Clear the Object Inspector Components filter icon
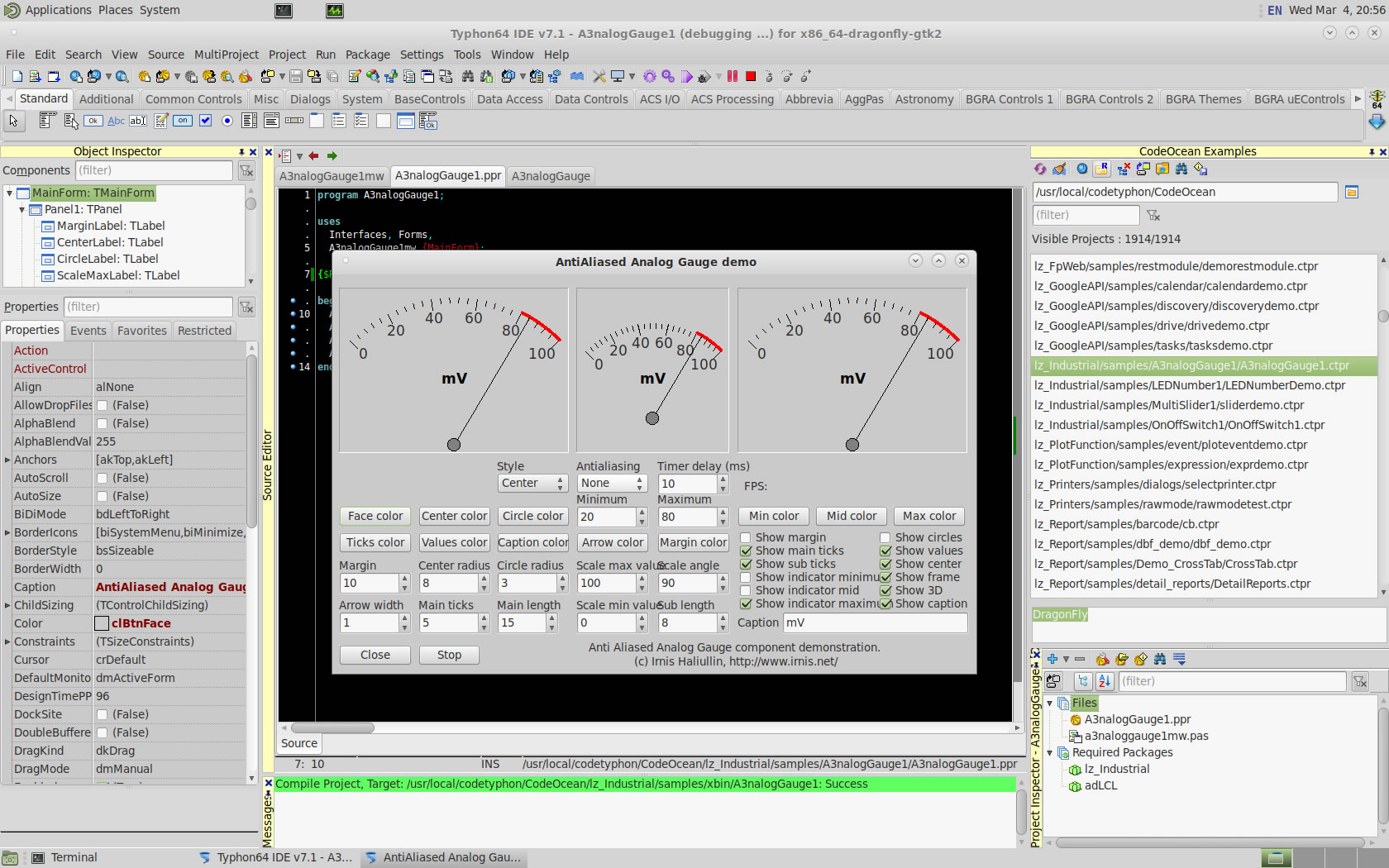Screen dimensions: 1389x868 [x=246, y=170]
